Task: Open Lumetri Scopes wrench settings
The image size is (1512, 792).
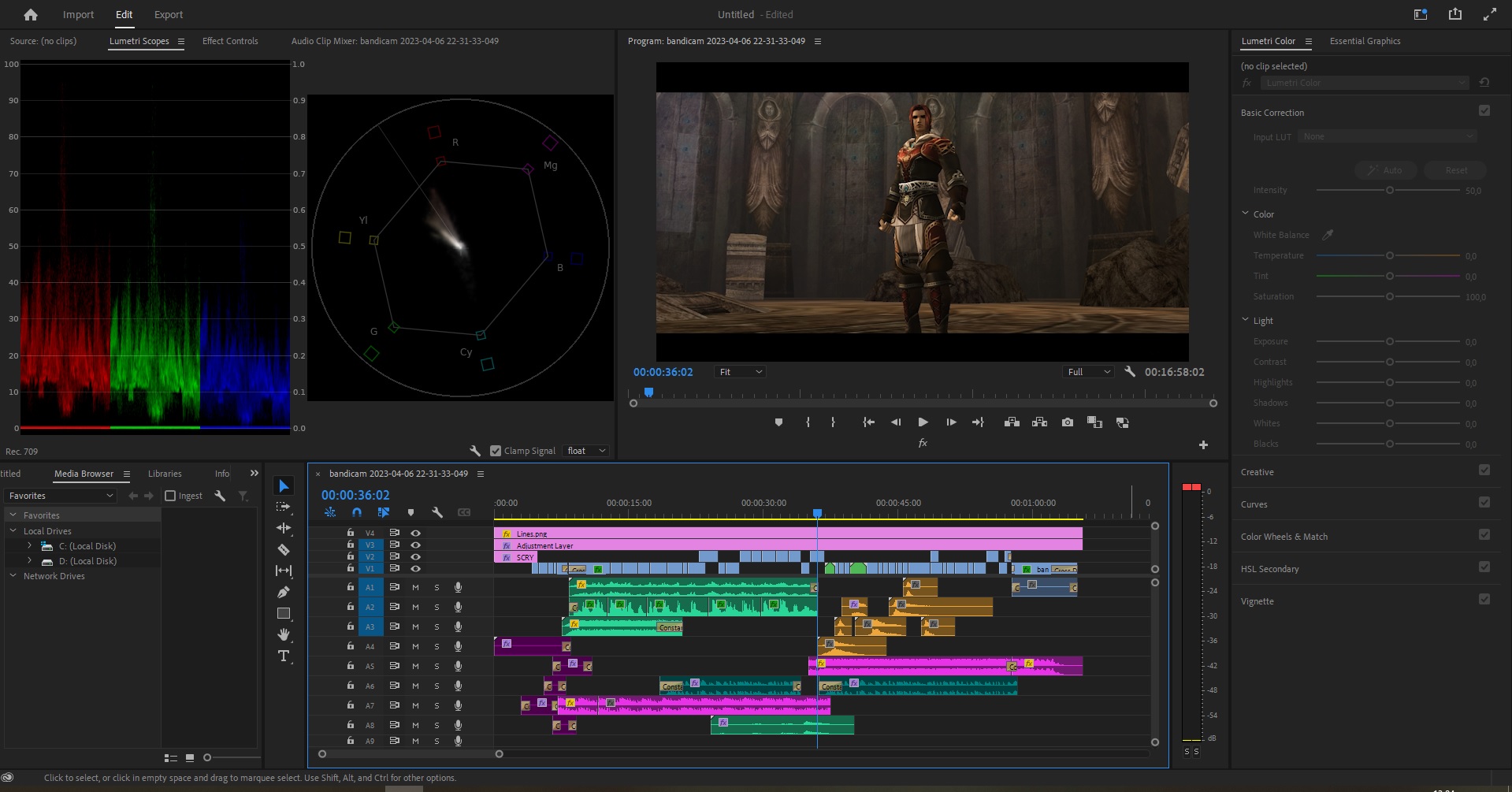Action: point(474,451)
